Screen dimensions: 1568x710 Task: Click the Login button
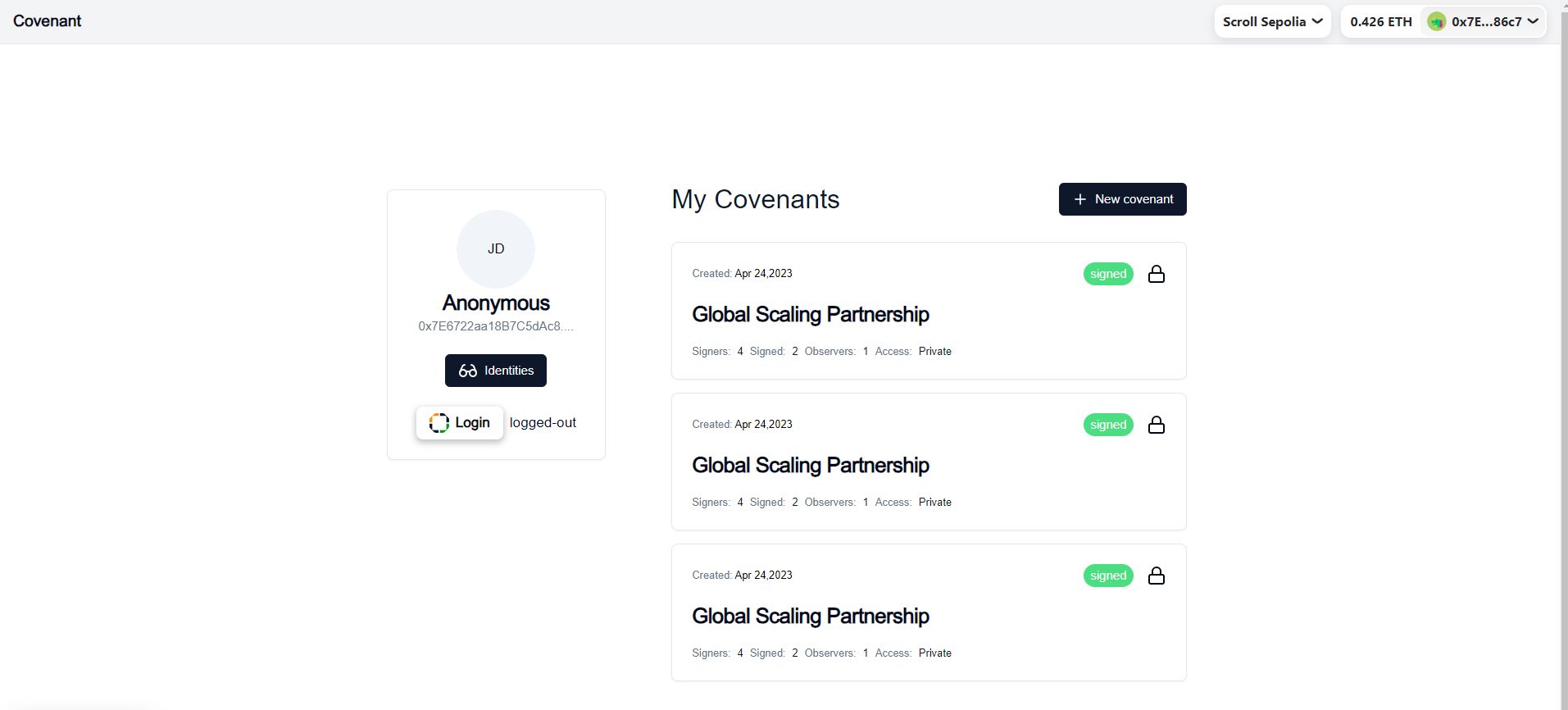[x=459, y=423]
